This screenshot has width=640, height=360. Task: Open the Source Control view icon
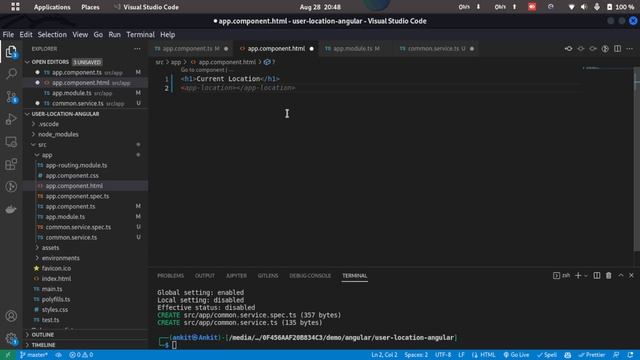point(11,97)
